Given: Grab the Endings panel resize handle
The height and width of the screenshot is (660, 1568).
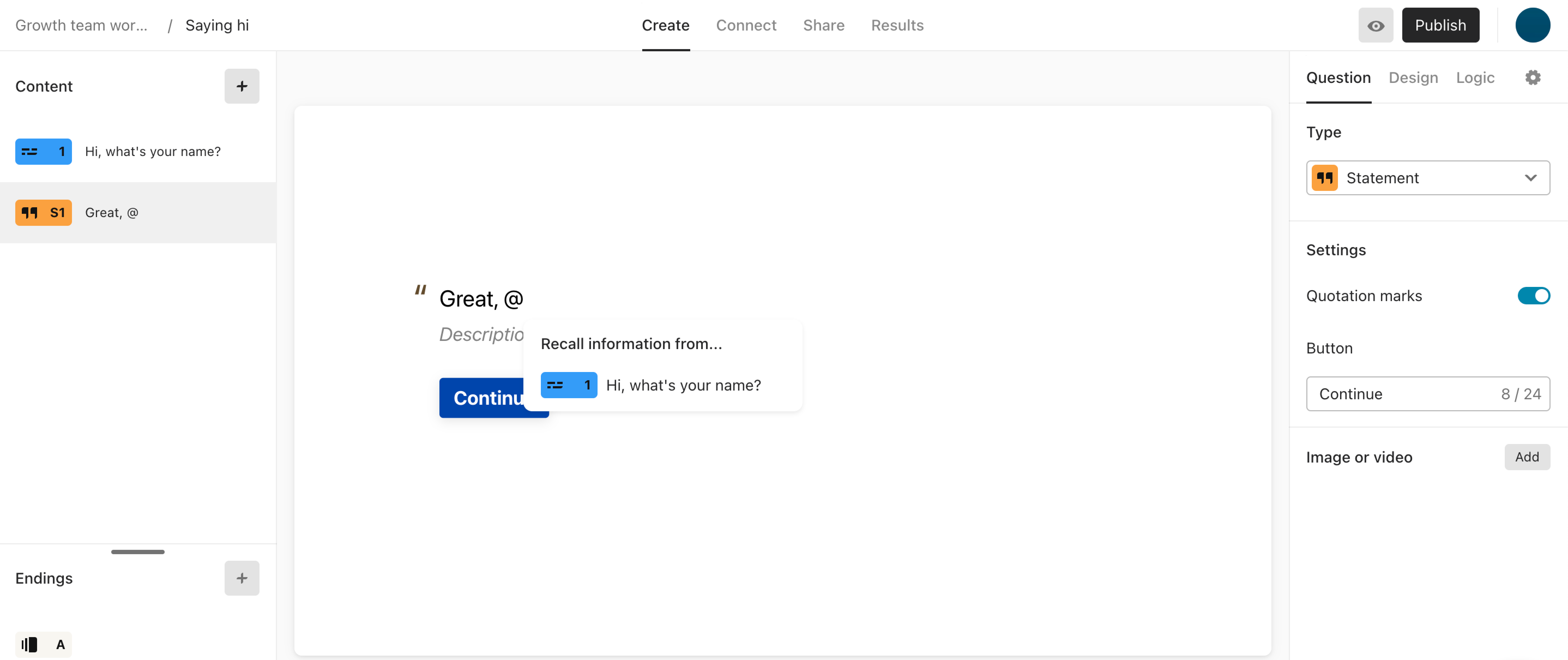Looking at the screenshot, I should pos(138,552).
